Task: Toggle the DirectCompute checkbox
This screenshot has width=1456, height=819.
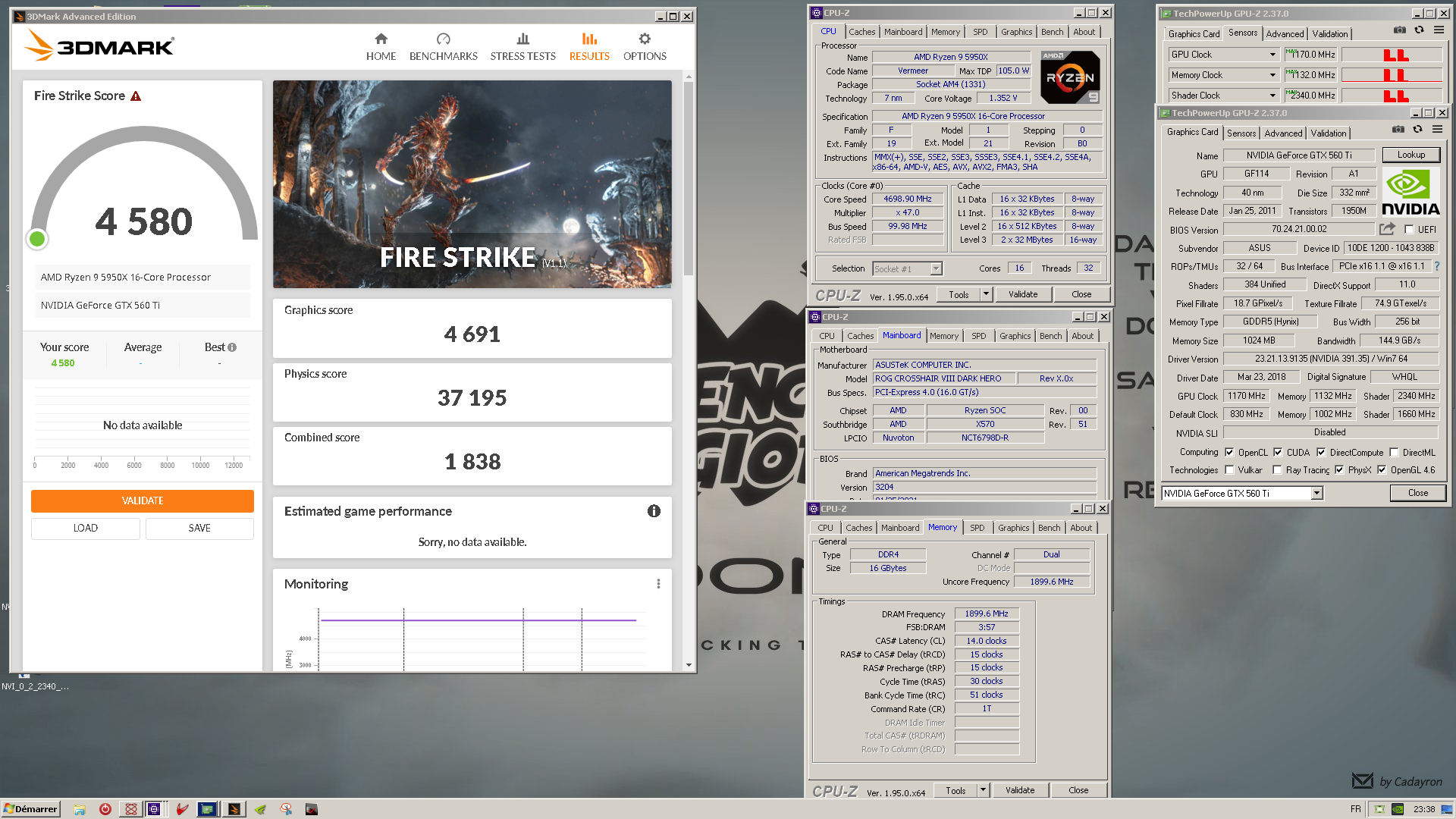Action: [x=1321, y=452]
